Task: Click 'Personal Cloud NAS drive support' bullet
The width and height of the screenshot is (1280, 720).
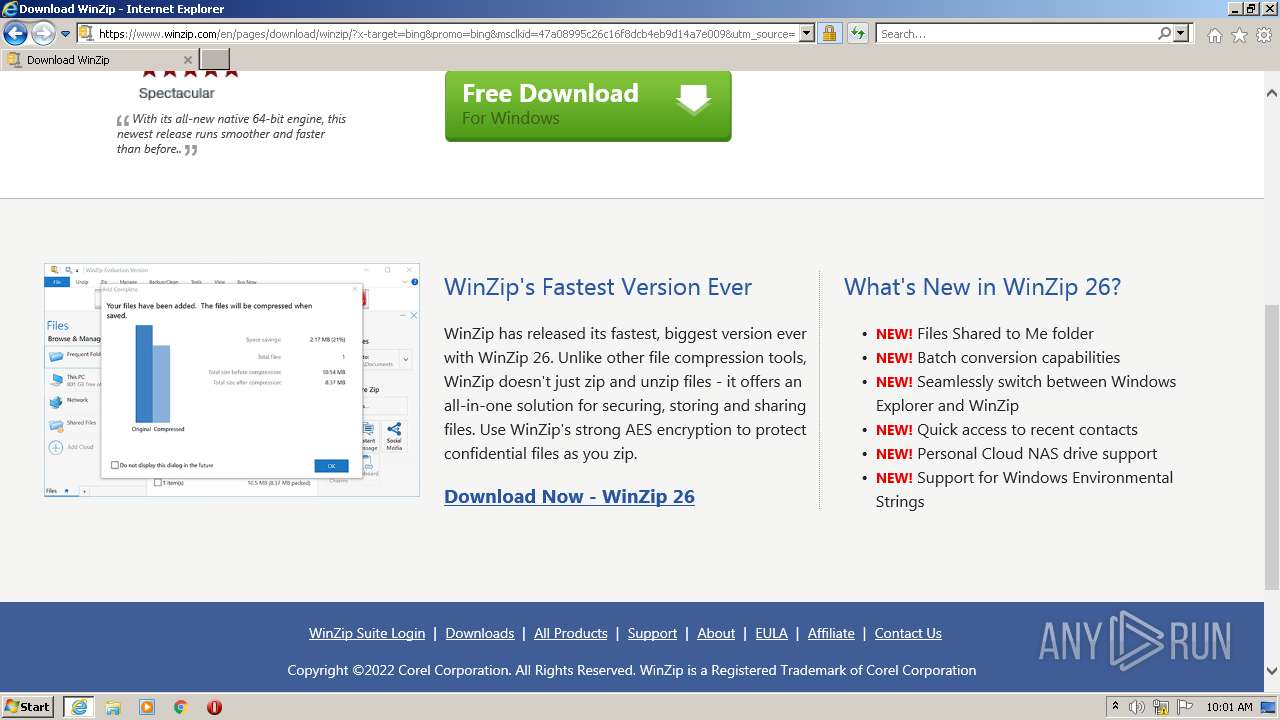Action: click(1037, 453)
